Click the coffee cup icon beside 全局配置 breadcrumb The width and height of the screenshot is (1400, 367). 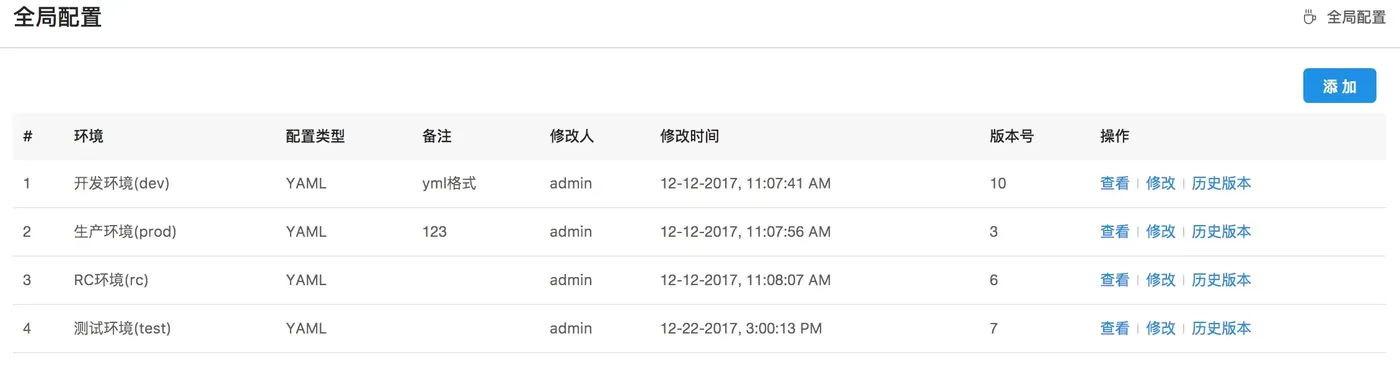click(1310, 17)
